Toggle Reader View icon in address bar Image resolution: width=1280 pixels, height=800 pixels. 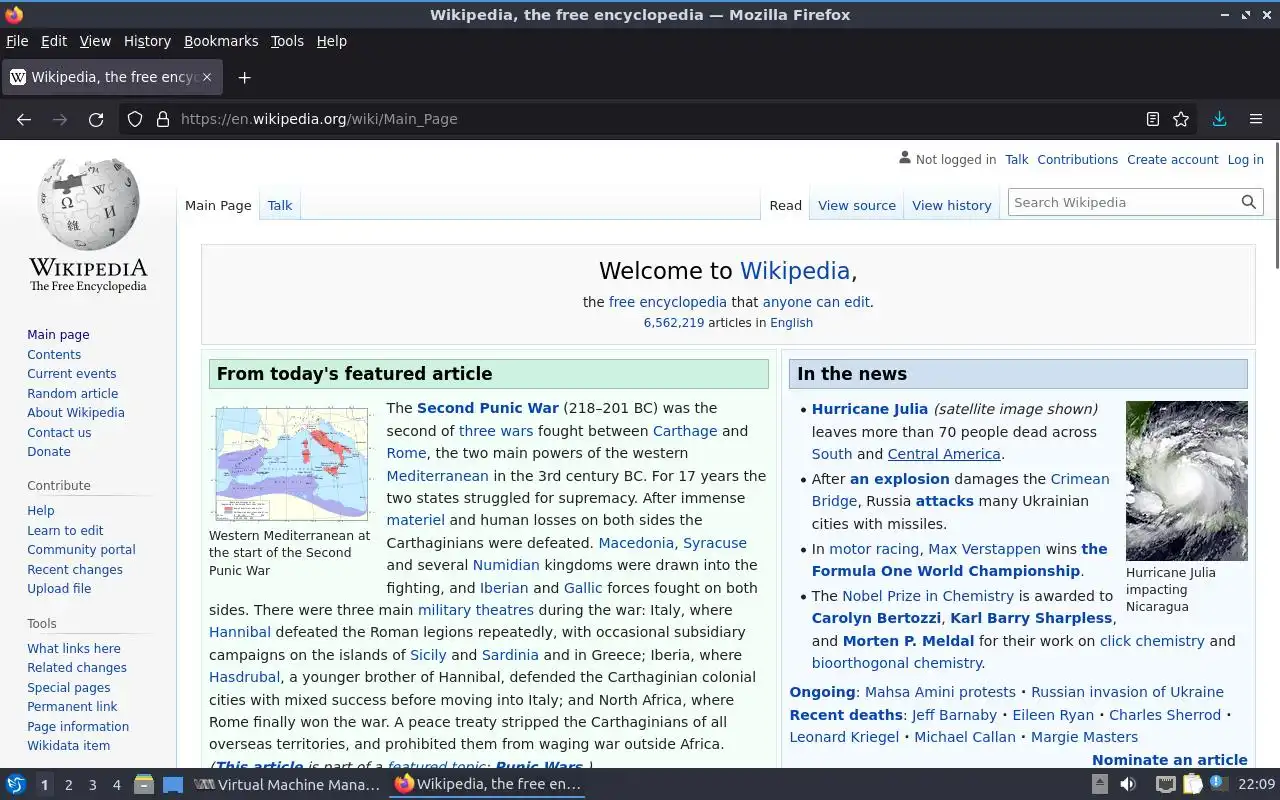(x=1153, y=119)
